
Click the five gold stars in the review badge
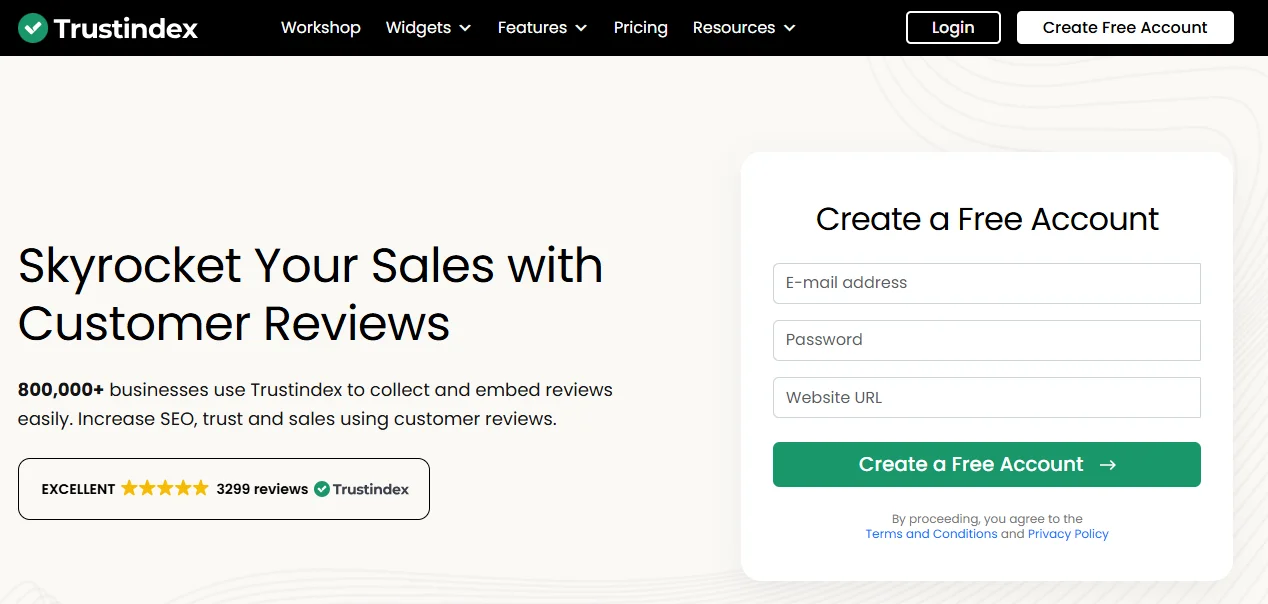click(162, 488)
